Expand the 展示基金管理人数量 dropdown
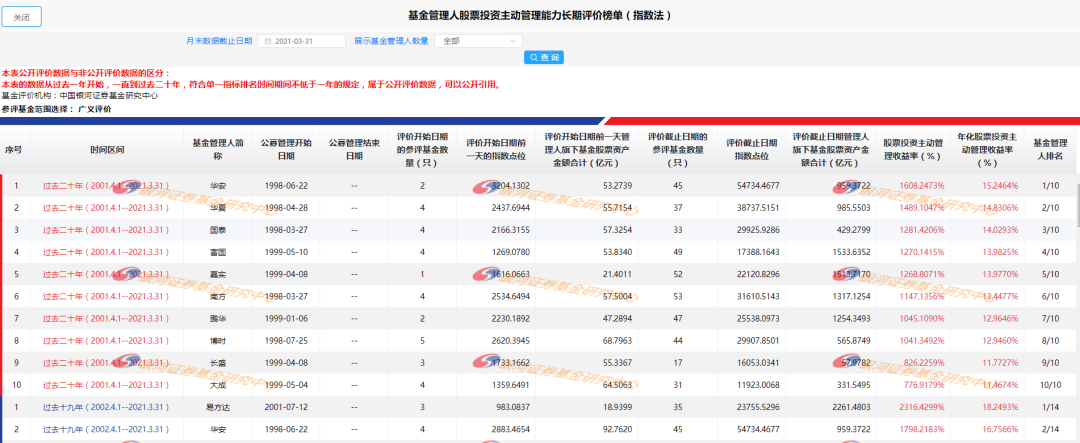This screenshot has width=1080, height=443. 478,41
